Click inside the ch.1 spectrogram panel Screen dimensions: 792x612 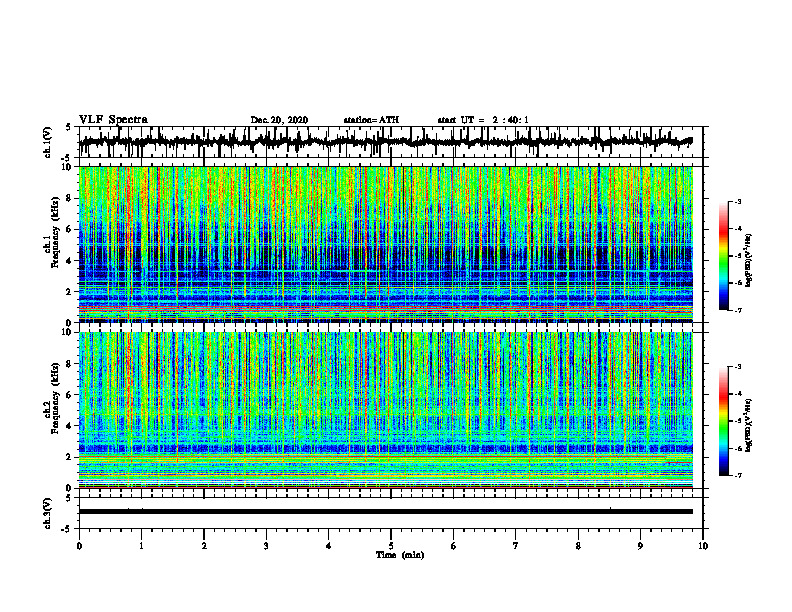click(385, 244)
